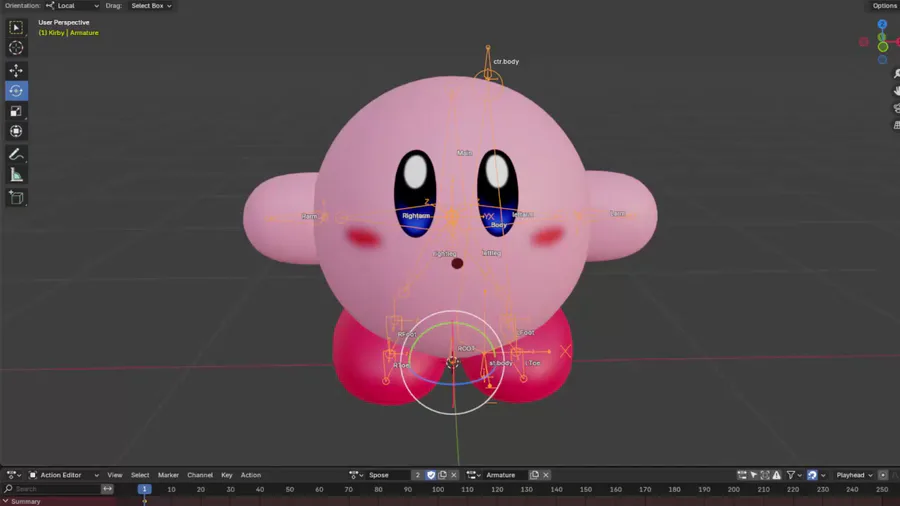Click frame 100 on the timeline ruler
900x506 pixels.
[x=438, y=489]
